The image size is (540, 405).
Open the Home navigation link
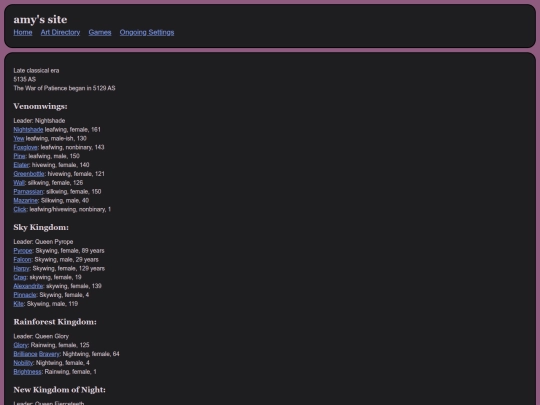[23, 32]
